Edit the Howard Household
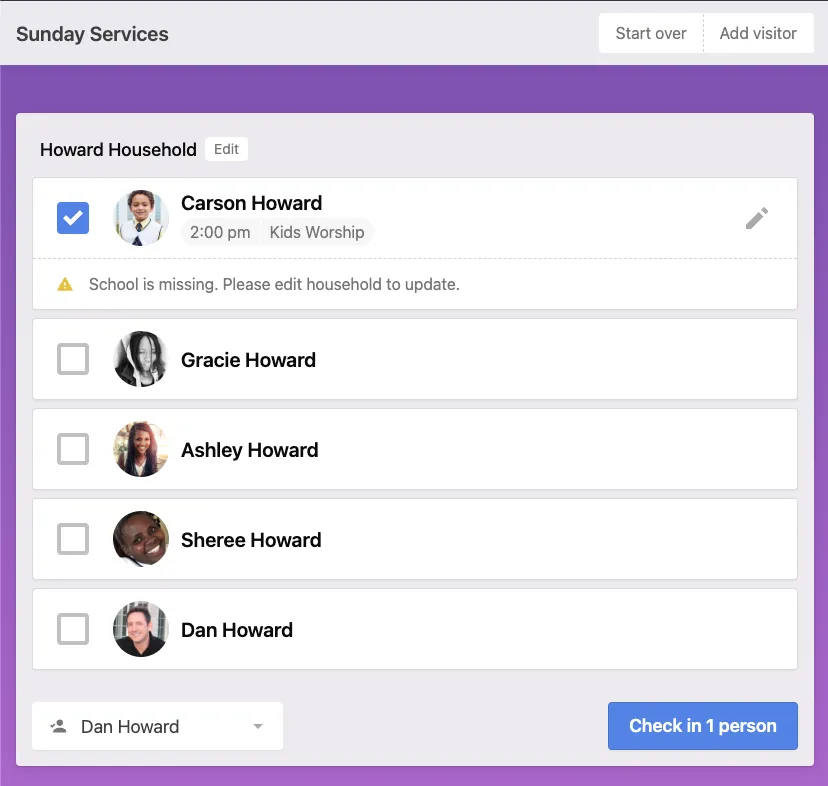This screenshot has width=828, height=786. 226,149
